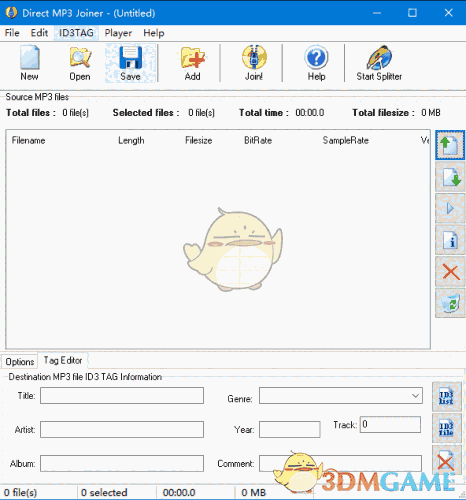Switch to the Options tab
The height and width of the screenshot is (500, 466).
tap(20, 362)
